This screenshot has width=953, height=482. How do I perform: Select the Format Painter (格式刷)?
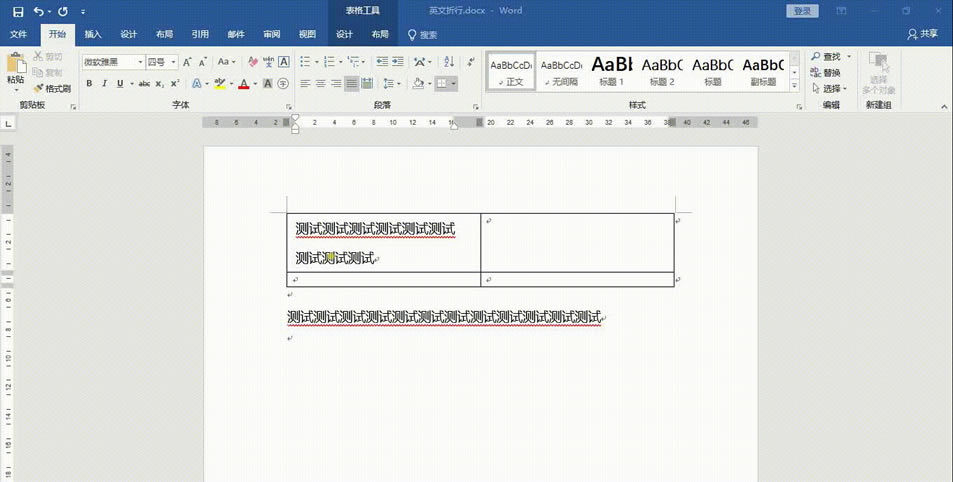pos(52,88)
